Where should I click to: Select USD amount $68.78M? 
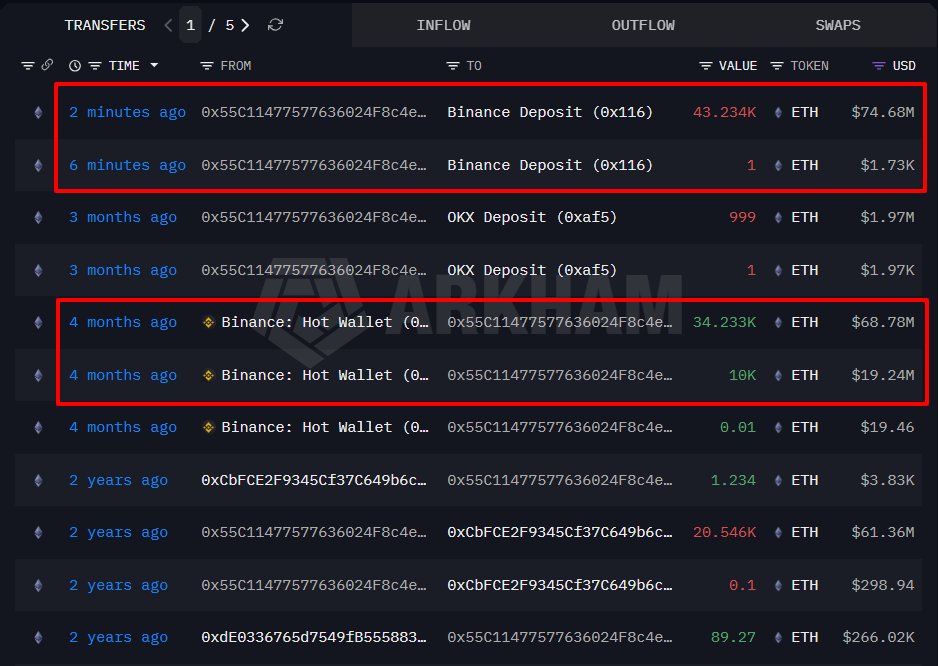click(882, 323)
